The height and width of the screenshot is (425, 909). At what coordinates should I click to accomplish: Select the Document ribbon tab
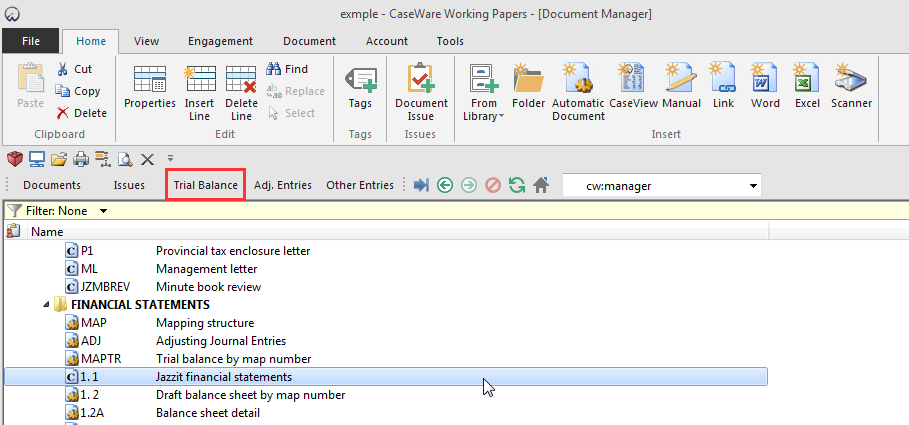[309, 41]
